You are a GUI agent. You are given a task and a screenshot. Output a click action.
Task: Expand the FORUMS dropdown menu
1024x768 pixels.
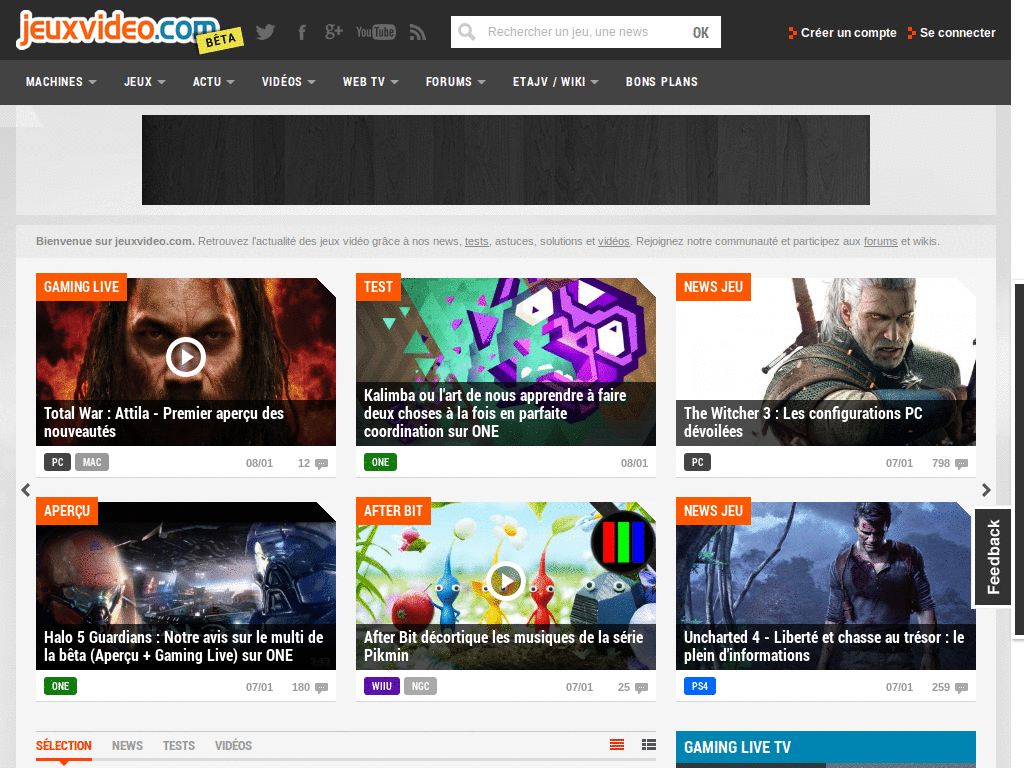pyautogui.click(x=455, y=82)
